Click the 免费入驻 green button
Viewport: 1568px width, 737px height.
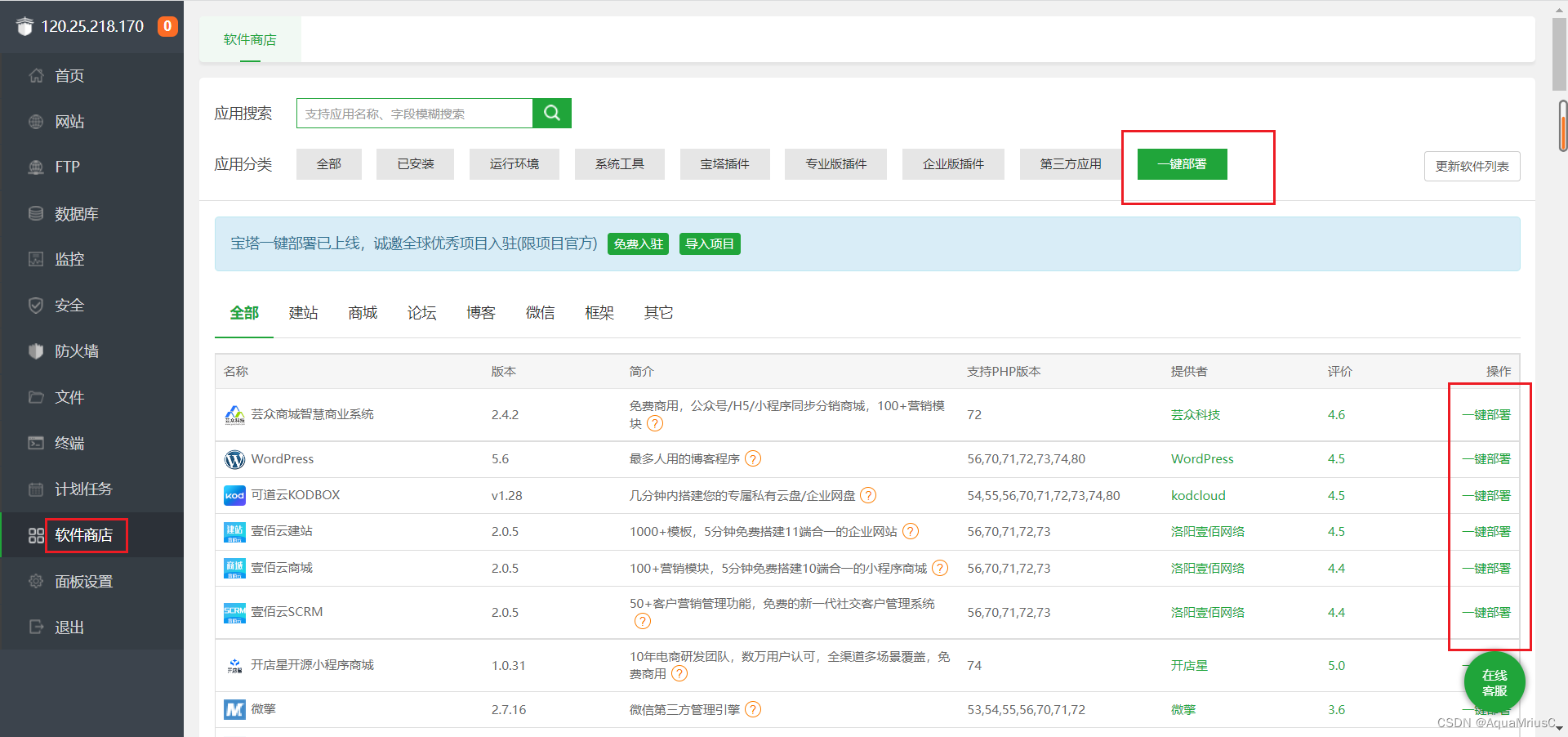coord(638,243)
